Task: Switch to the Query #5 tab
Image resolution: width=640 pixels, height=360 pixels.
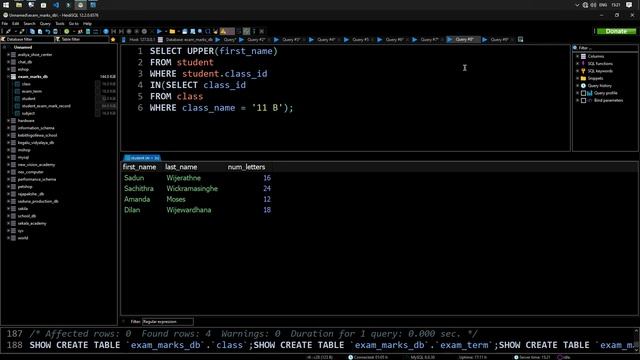Action: [358, 40]
